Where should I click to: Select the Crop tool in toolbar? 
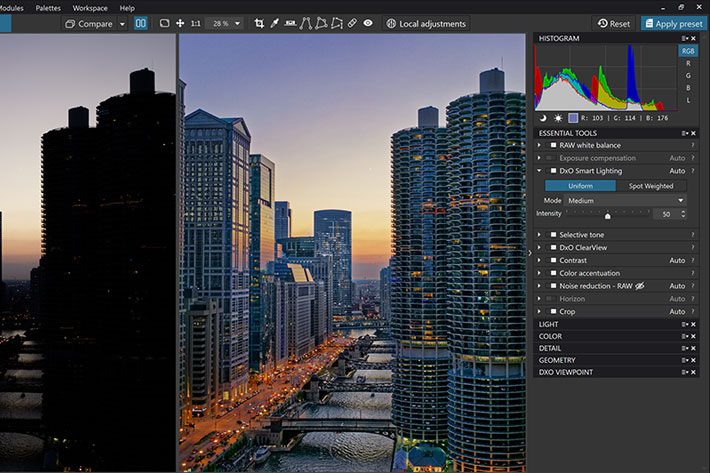click(259, 23)
